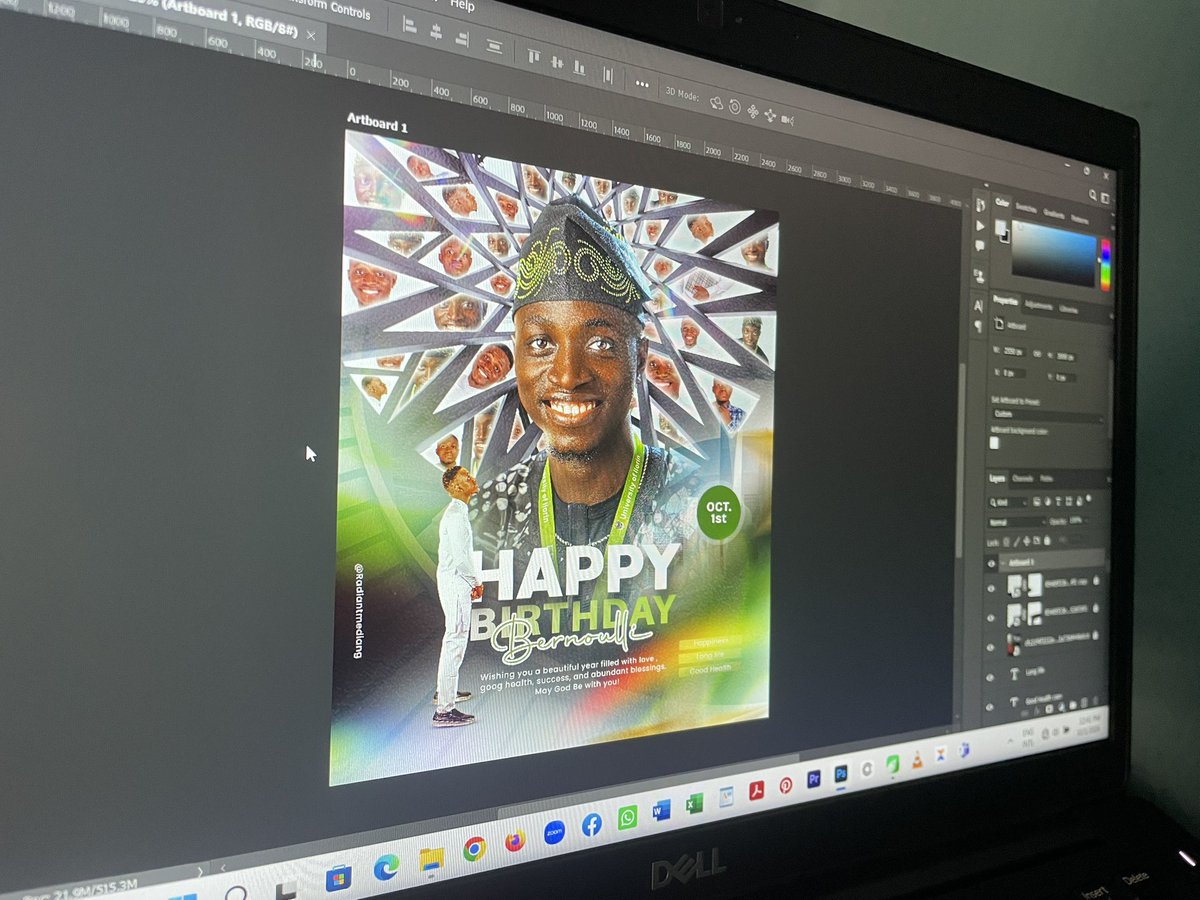Select the 3D pan mode icon

[x=753, y=111]
